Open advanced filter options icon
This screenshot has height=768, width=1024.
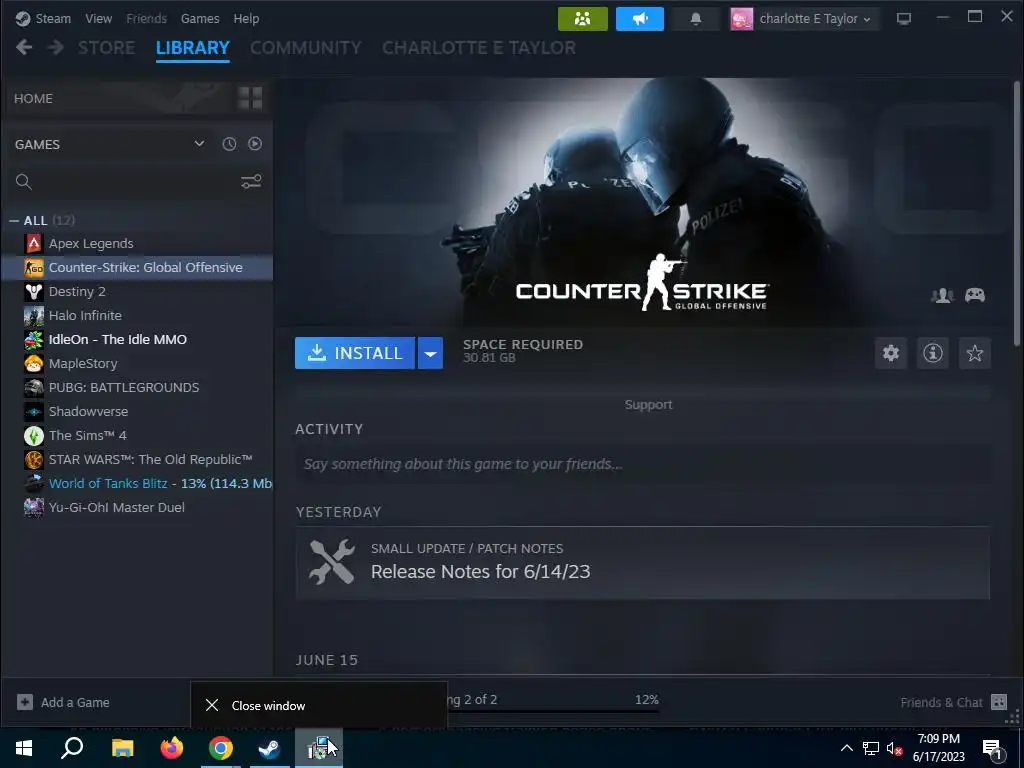tap(251, 182)
